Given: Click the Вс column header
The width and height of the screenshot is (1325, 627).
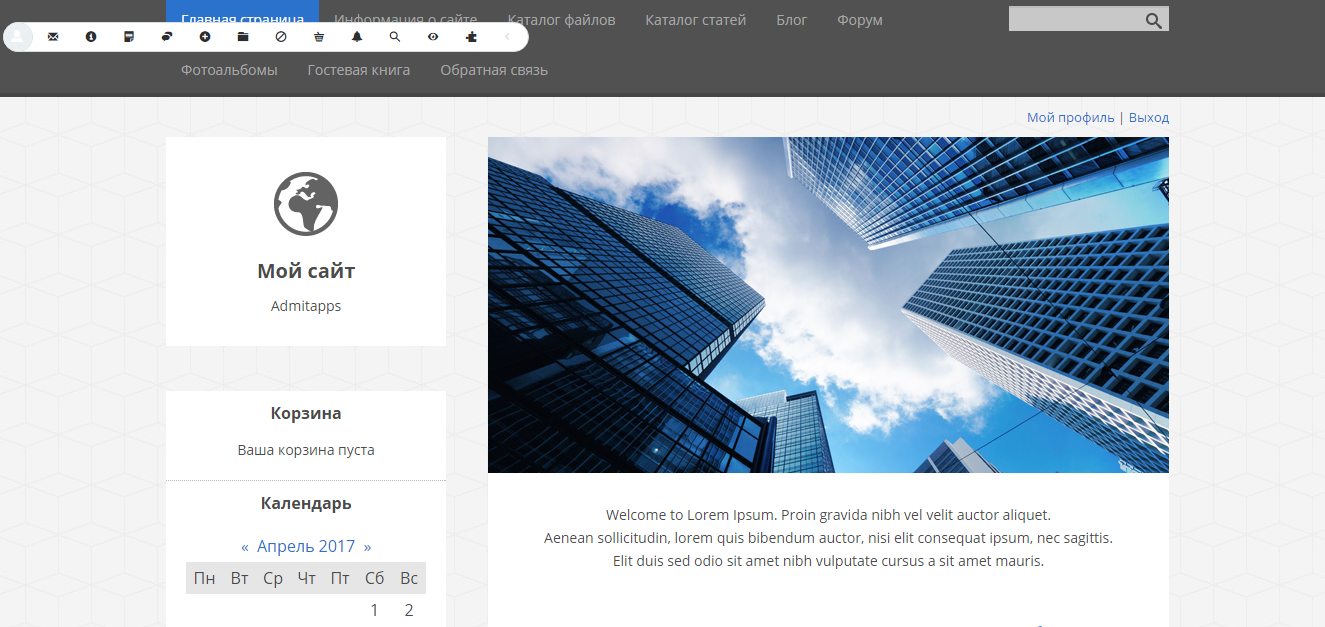Looking at the screenshot, I should pyautogui.click(x=409, y=578).
